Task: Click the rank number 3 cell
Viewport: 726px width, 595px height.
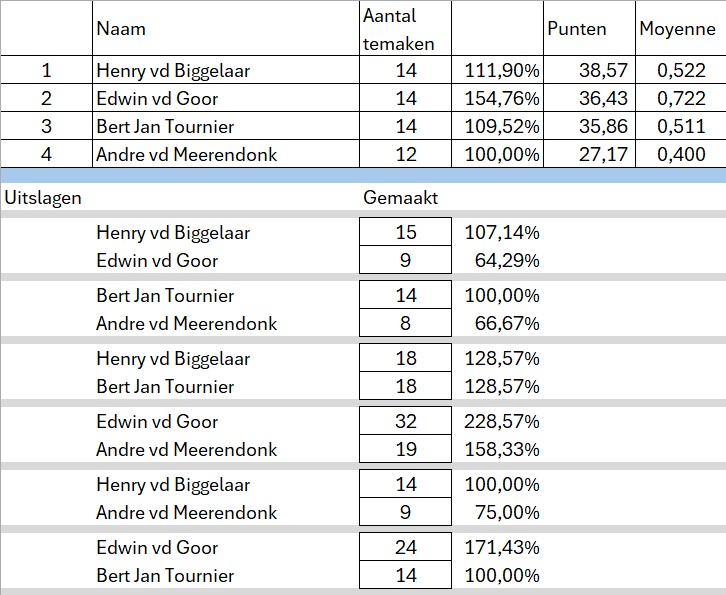Action: pos(46,126)
